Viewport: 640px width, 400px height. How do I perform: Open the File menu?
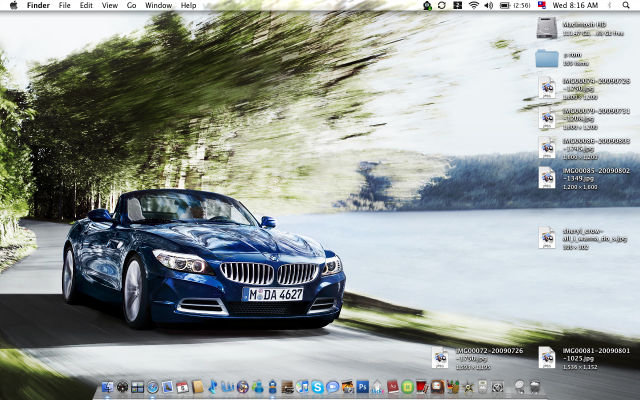[x=64, y=5]
